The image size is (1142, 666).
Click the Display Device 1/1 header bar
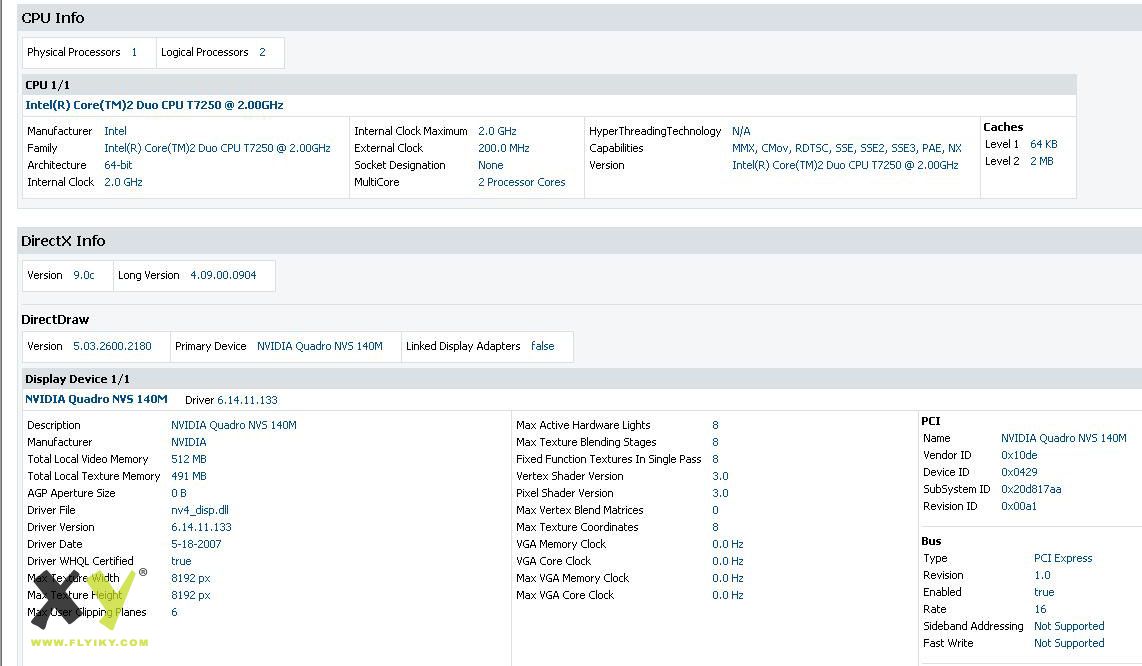582,379
